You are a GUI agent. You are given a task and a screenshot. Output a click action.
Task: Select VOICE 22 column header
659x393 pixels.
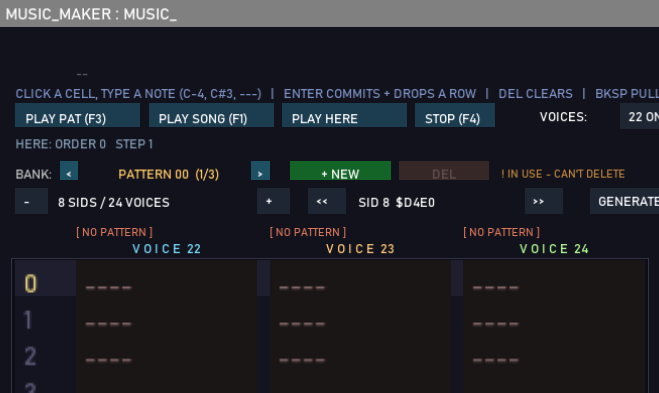167,249
